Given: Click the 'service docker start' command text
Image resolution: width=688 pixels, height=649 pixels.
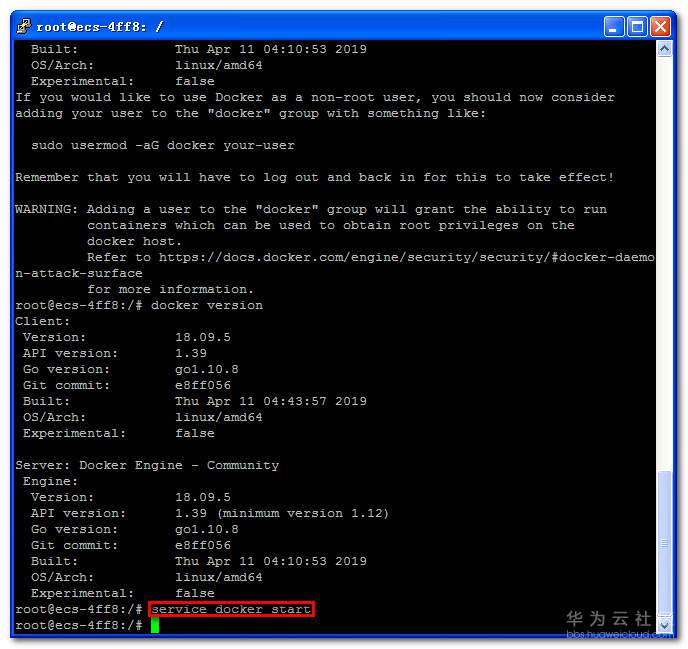Looking at the screenshot, I should click(231, 609).
